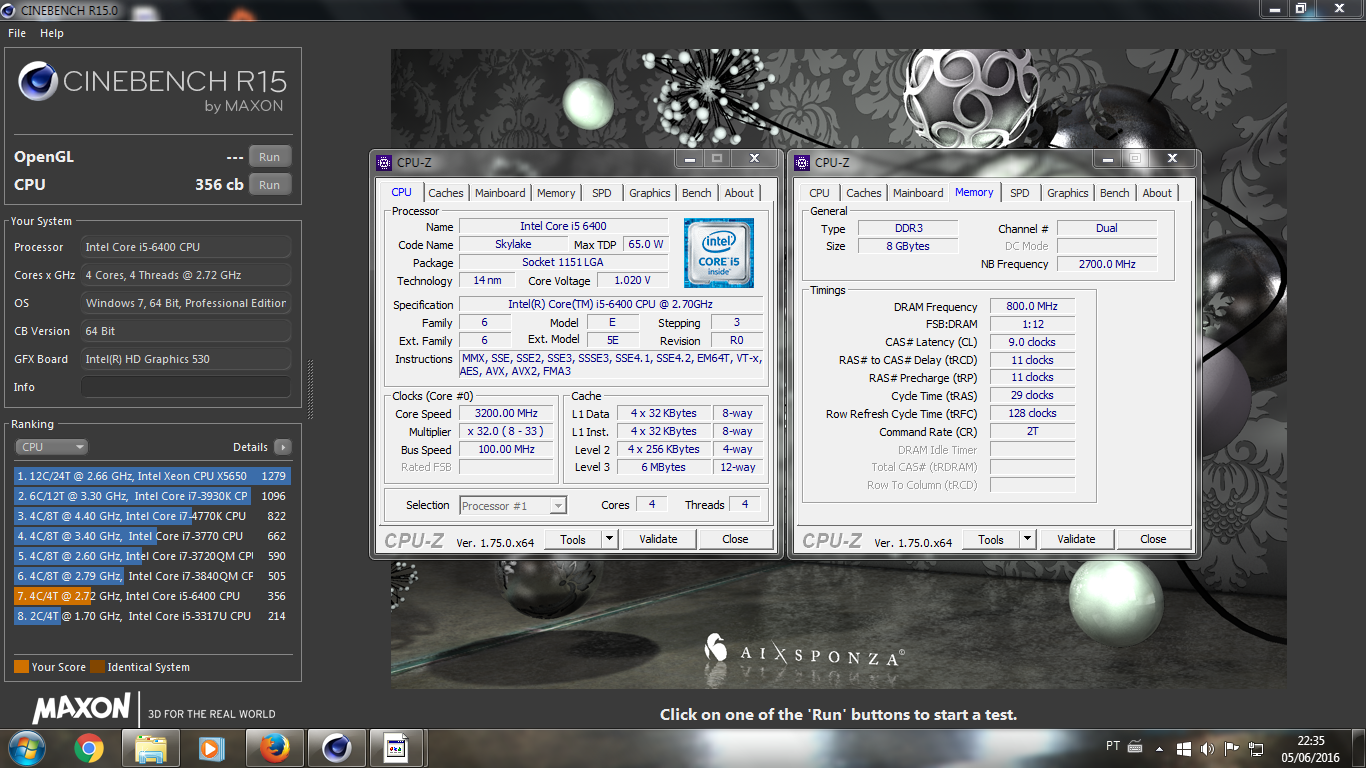Open SPD tab in right CPU-Z window
Image resolution: width=1366 pixels, height=768 pixels.
point(1019,193)
